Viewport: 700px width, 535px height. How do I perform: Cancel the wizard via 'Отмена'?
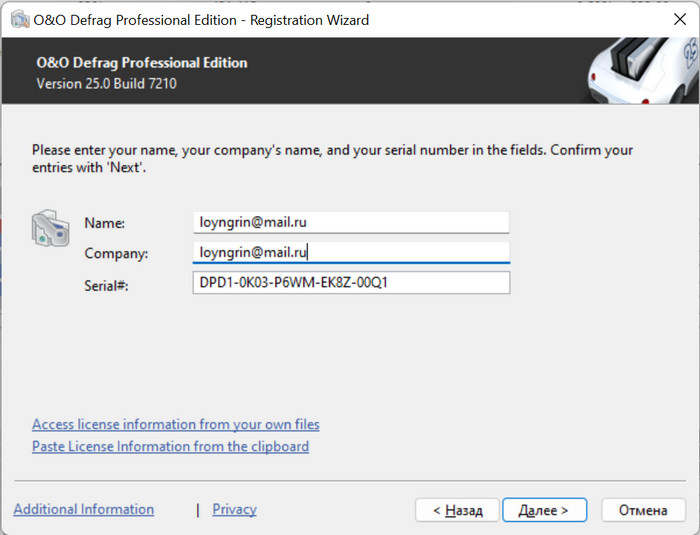(643, 510)
